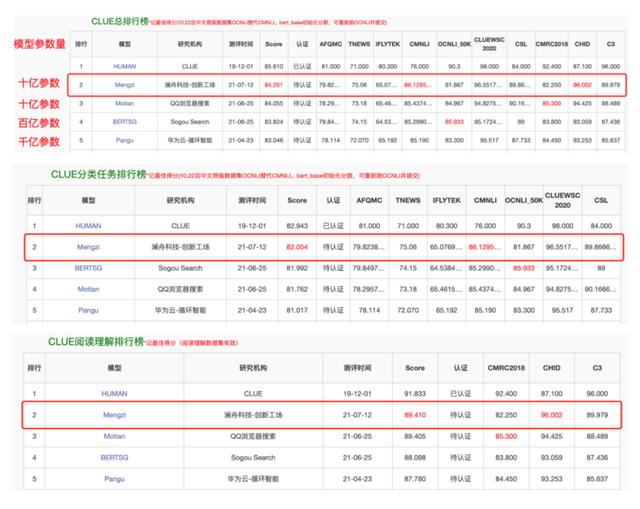This screenshot has width=640, height=509.
Task: Click HUMAN score 82.943 in 分类任务 table
Action: pyautogui.click(x=297, y=226)
